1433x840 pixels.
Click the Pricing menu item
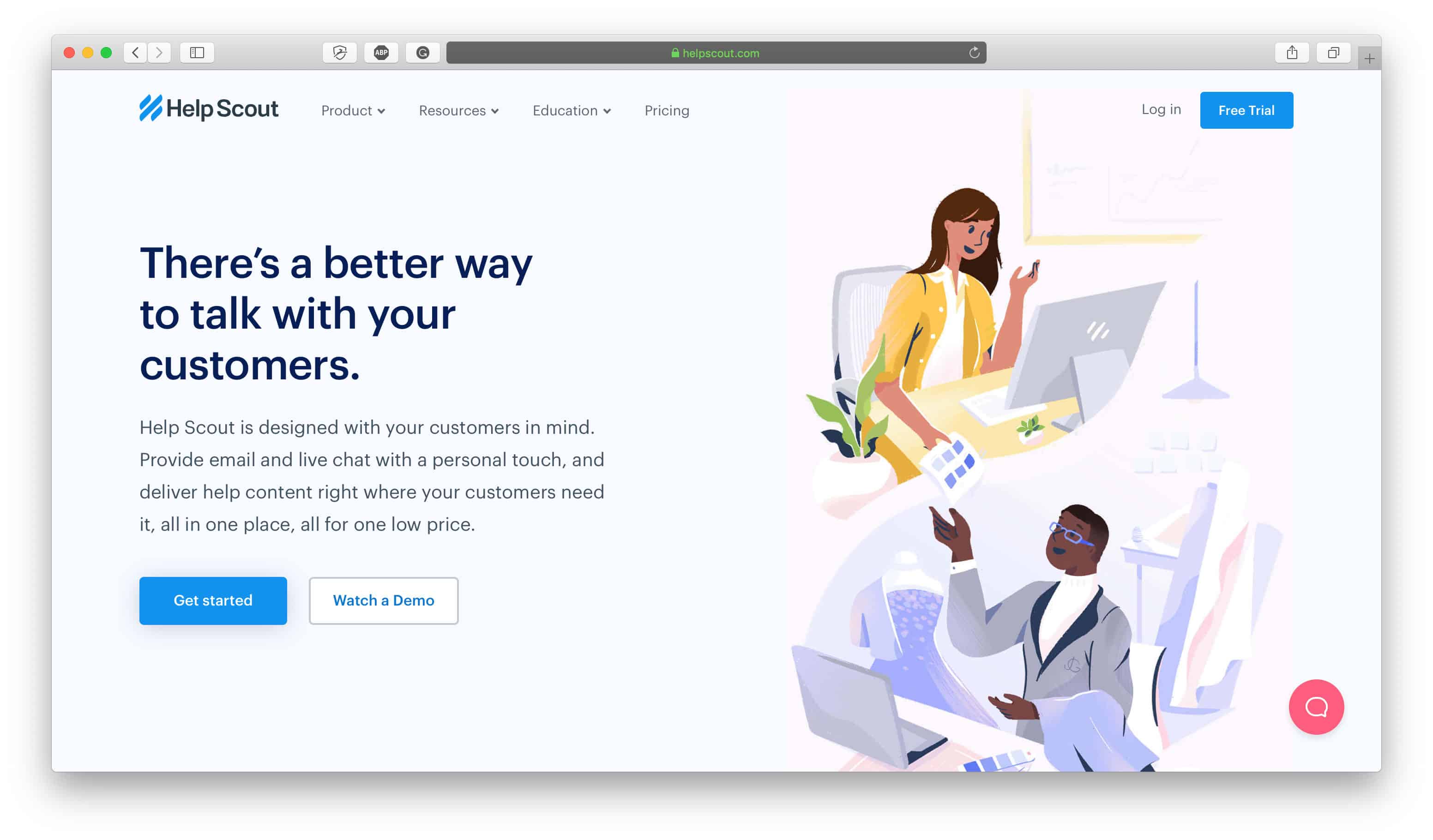pyautogui.click(x=667, y=110)
